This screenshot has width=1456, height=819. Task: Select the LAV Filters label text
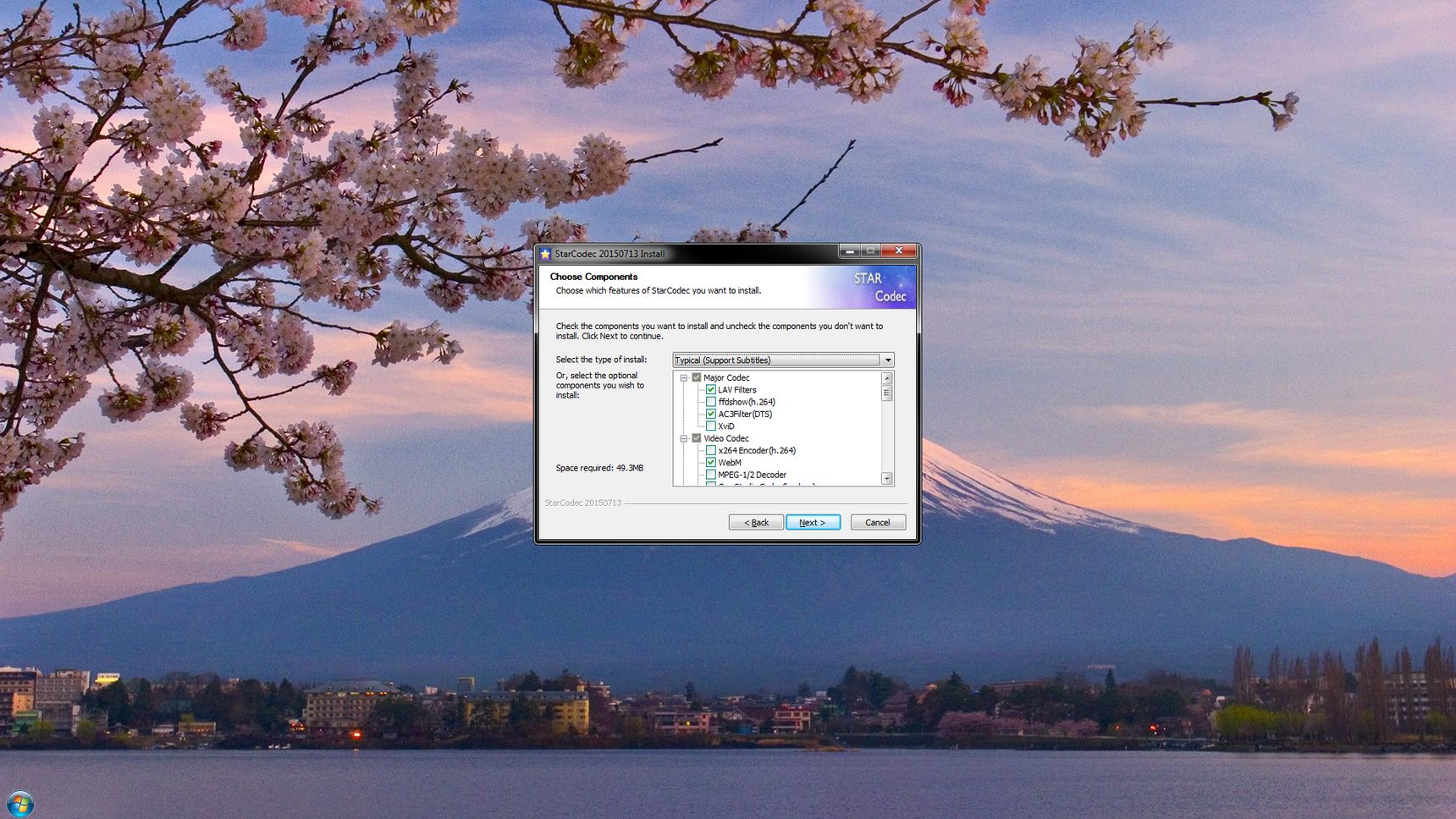point(737,390)
